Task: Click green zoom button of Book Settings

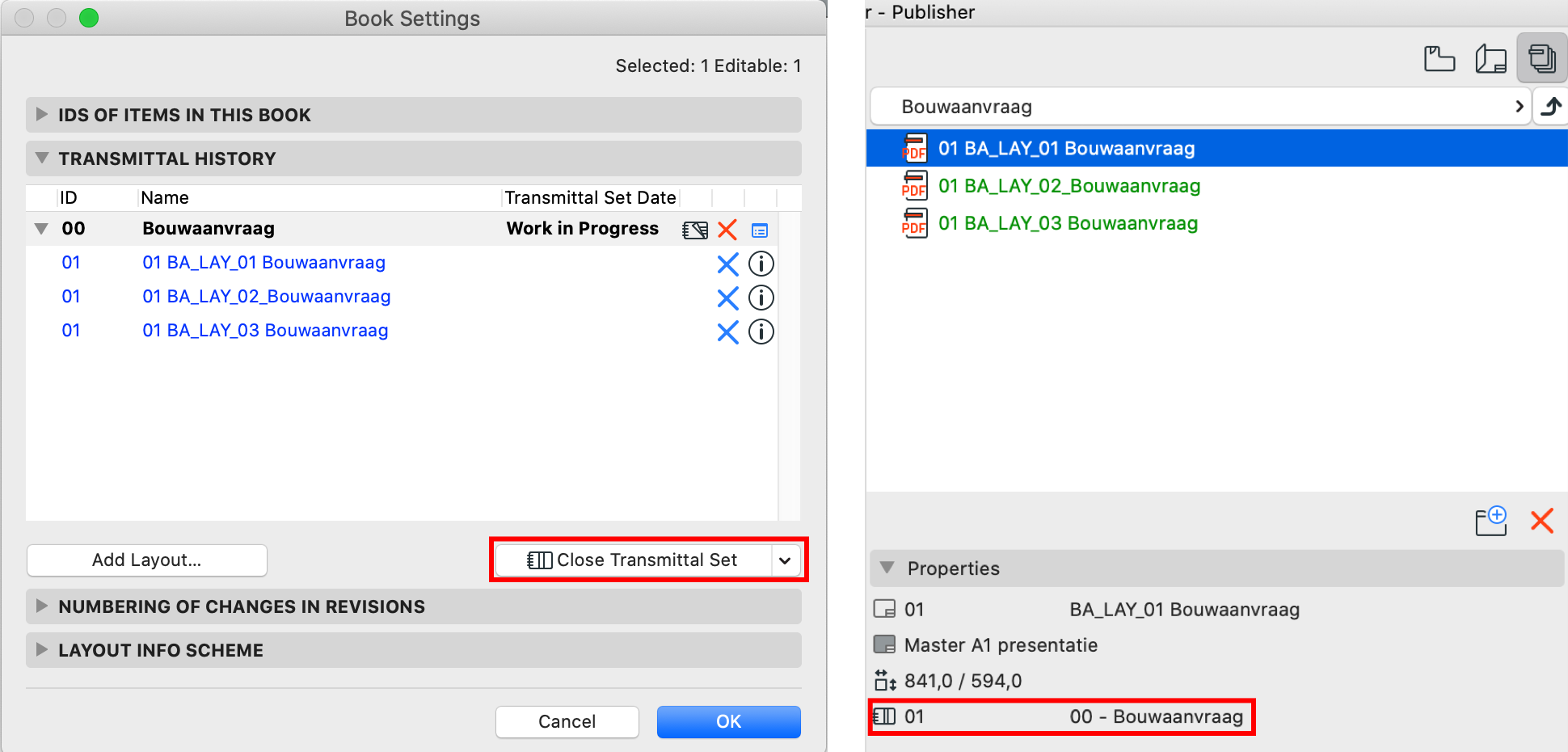Action: tap(89, 18)
